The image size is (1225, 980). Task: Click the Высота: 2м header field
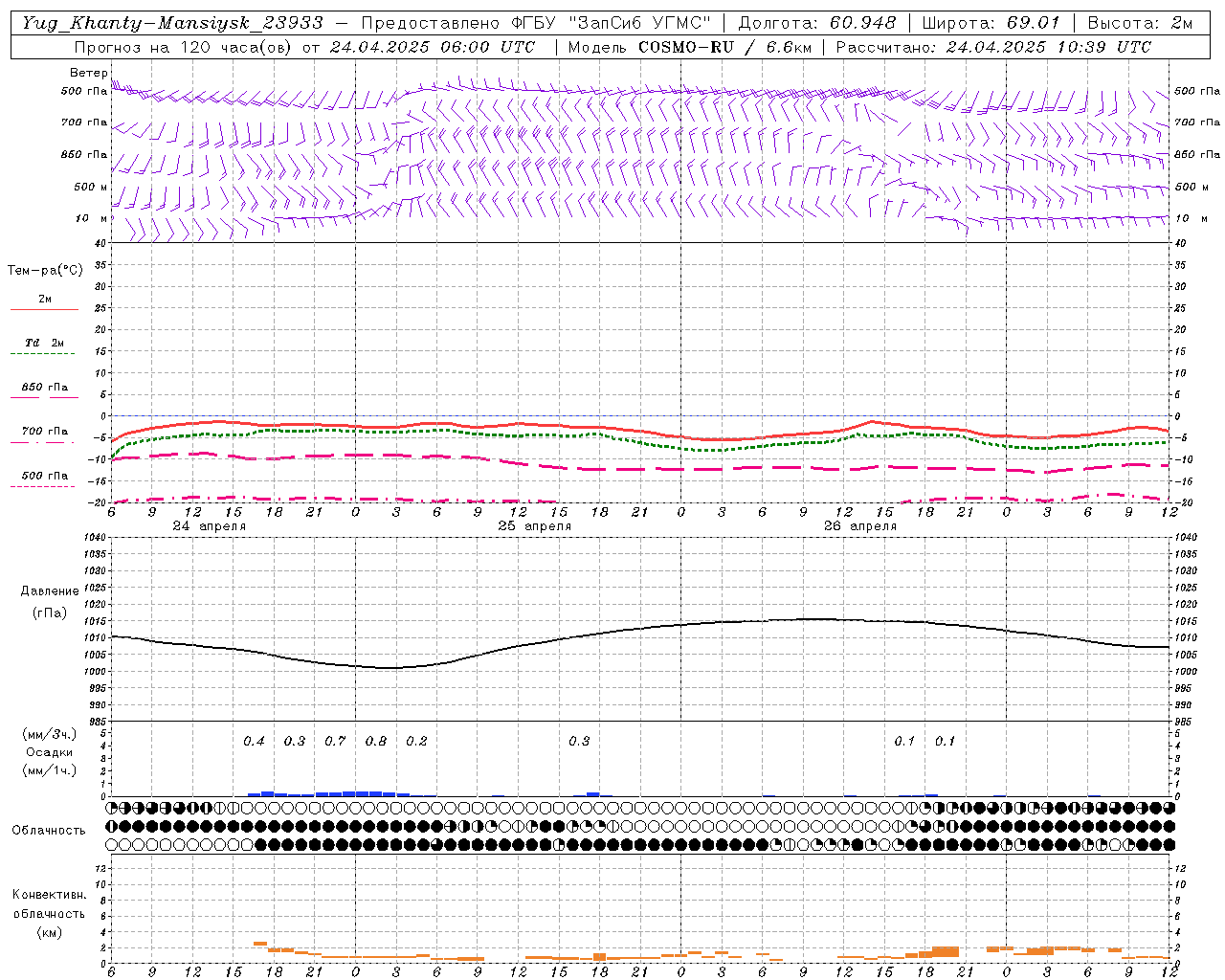(1139, 23)
